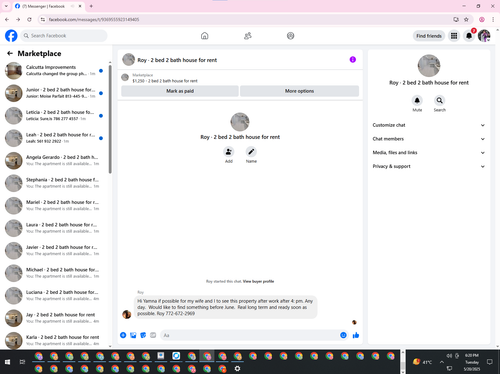500x374 pixels.
Task: Open Jay's 2 bed 2 bath conversation
Action: pos(55,318)
